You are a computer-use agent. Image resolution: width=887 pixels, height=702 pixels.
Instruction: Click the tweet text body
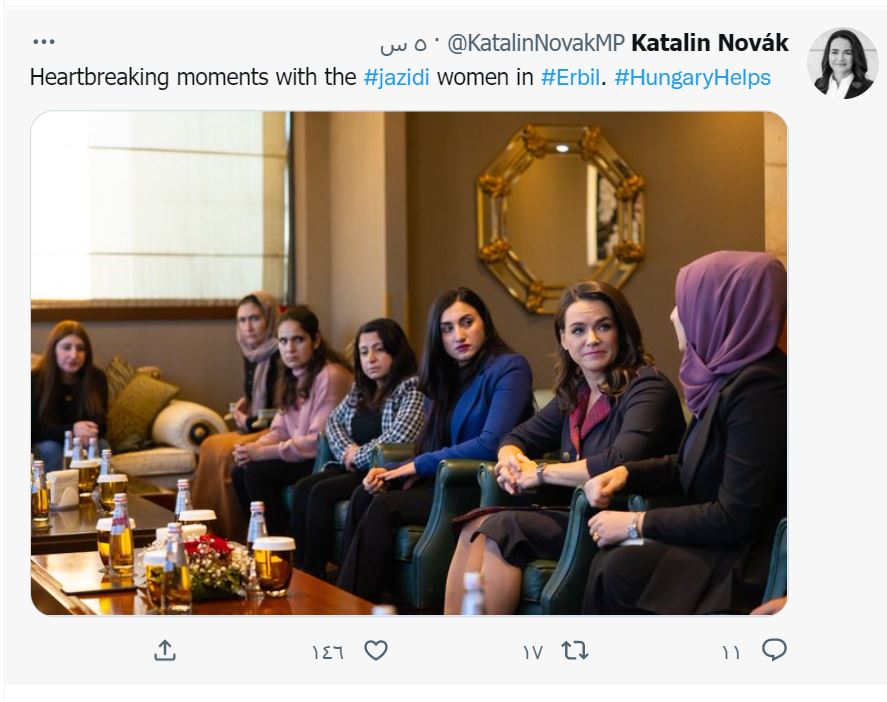coord(400,77)
